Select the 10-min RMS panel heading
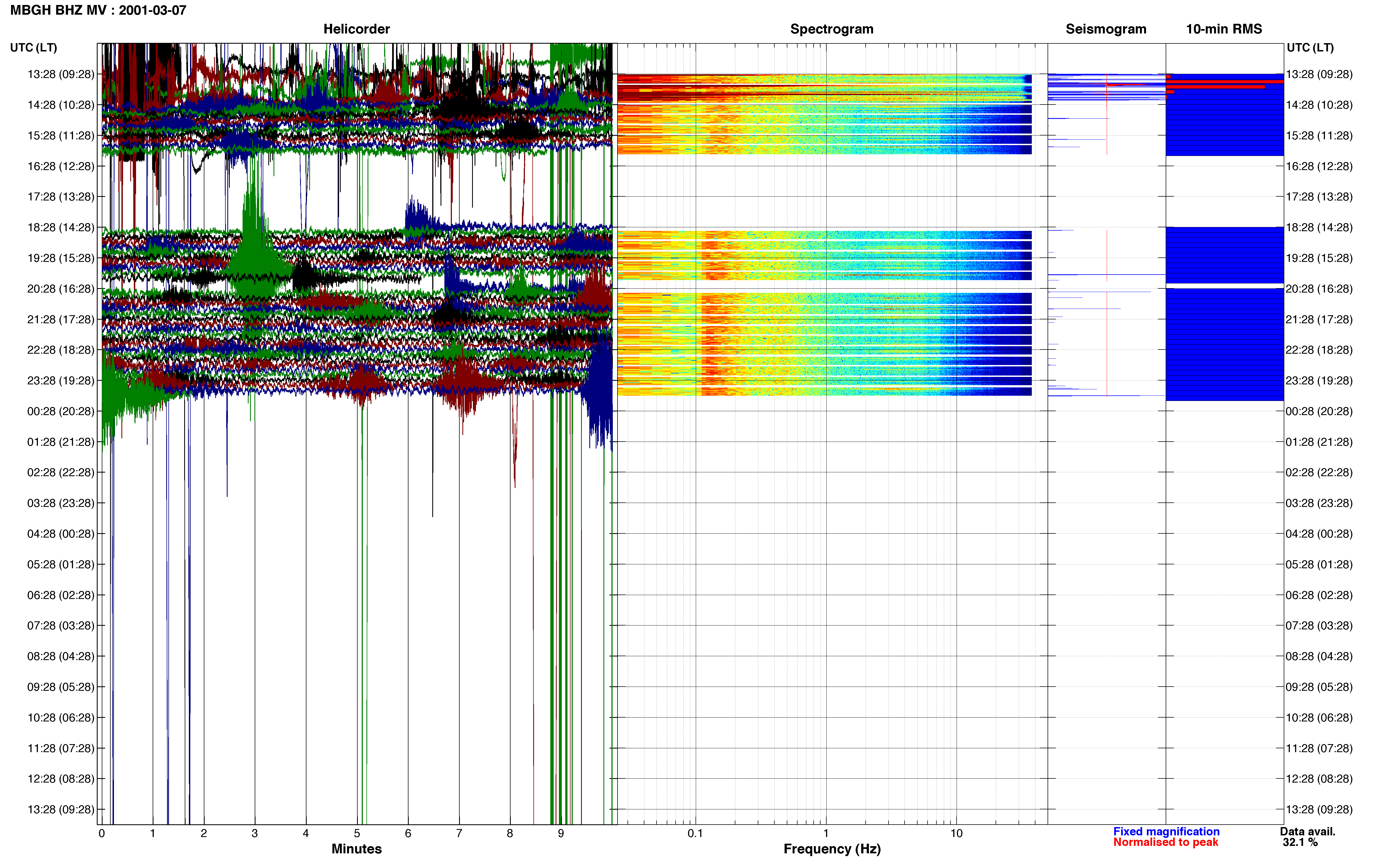This screenshot has height=868, width=1388. tap(1224, 29)
